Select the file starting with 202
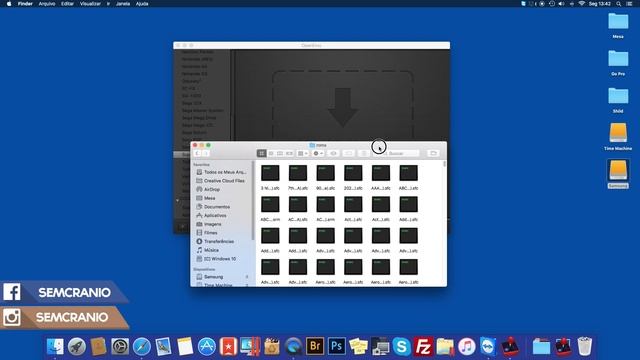Viewport: 640px width, 360px height. coord(353,178)
